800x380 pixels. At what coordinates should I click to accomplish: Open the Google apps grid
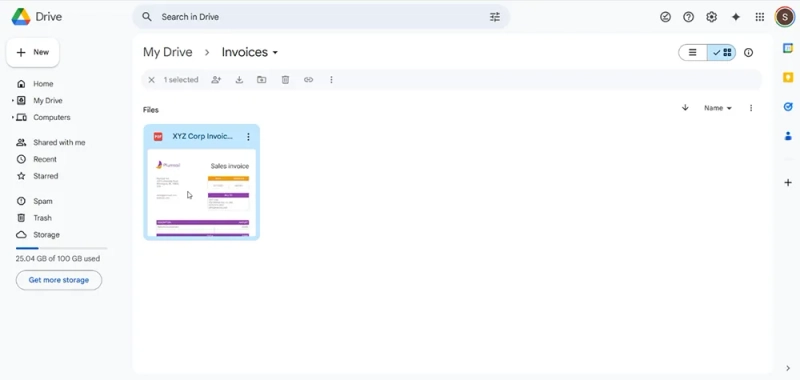[x=760, y=17]
